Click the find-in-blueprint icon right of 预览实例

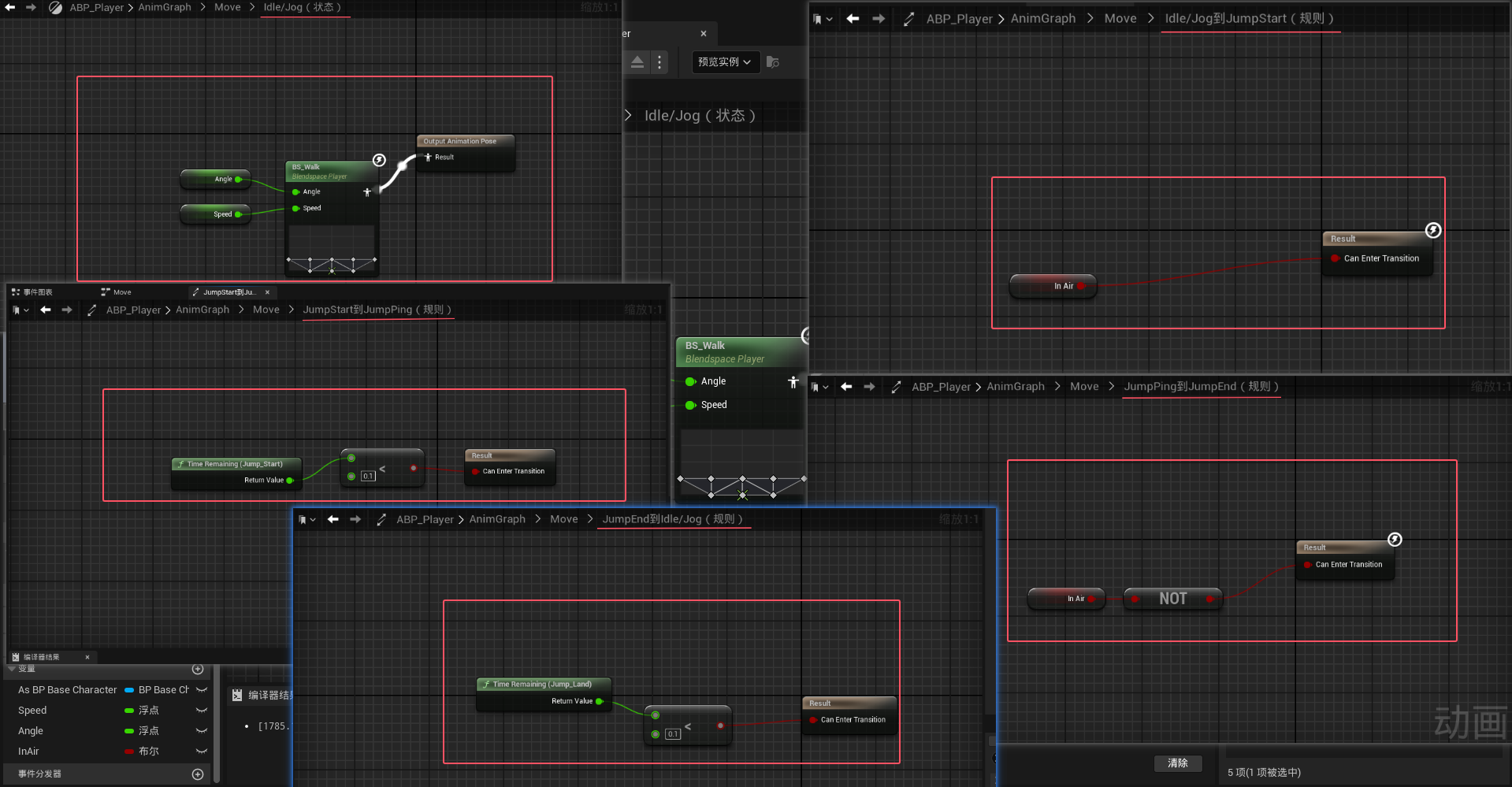(x=773, y=62)
